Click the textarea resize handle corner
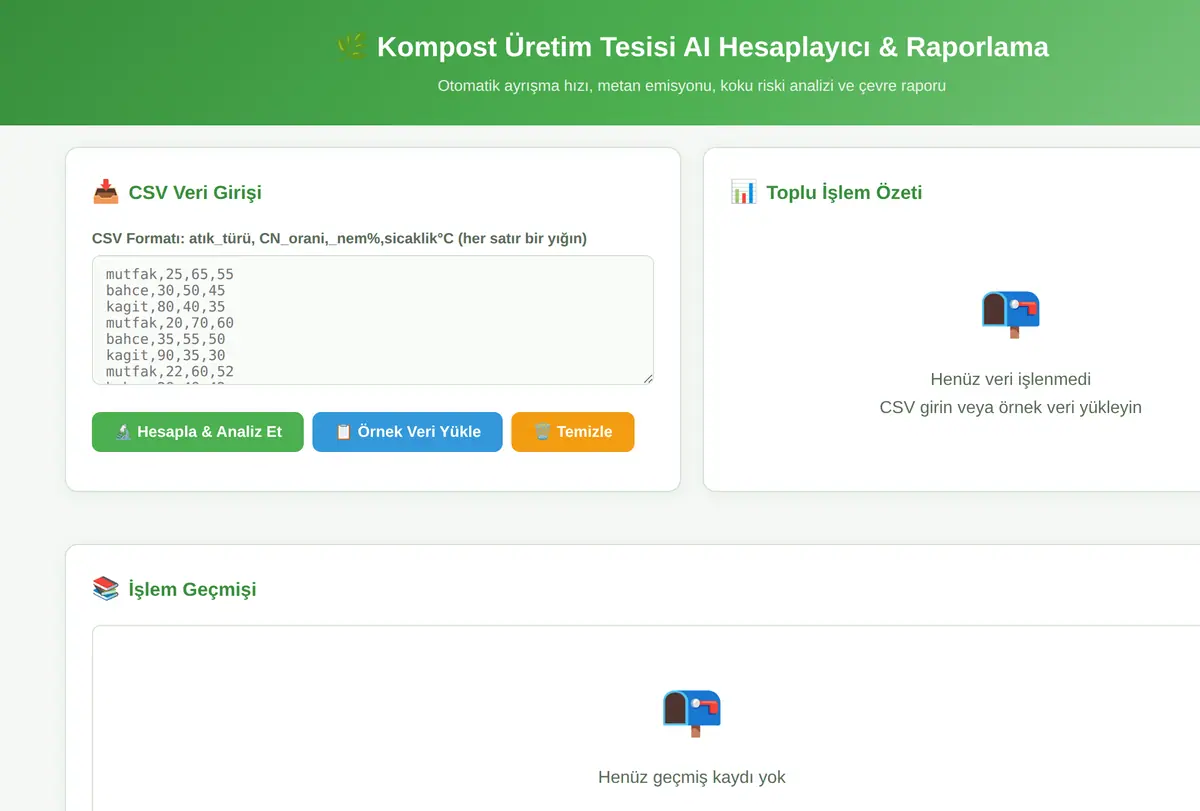The height and width of the screenshot is (811, 1200). click(647, 378)
